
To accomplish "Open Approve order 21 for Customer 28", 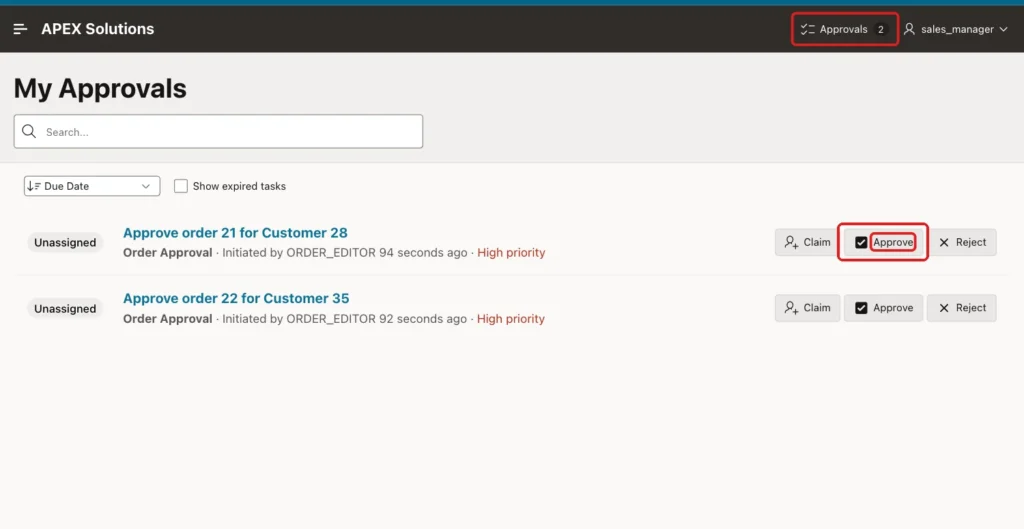I will [x=235, y=232].
